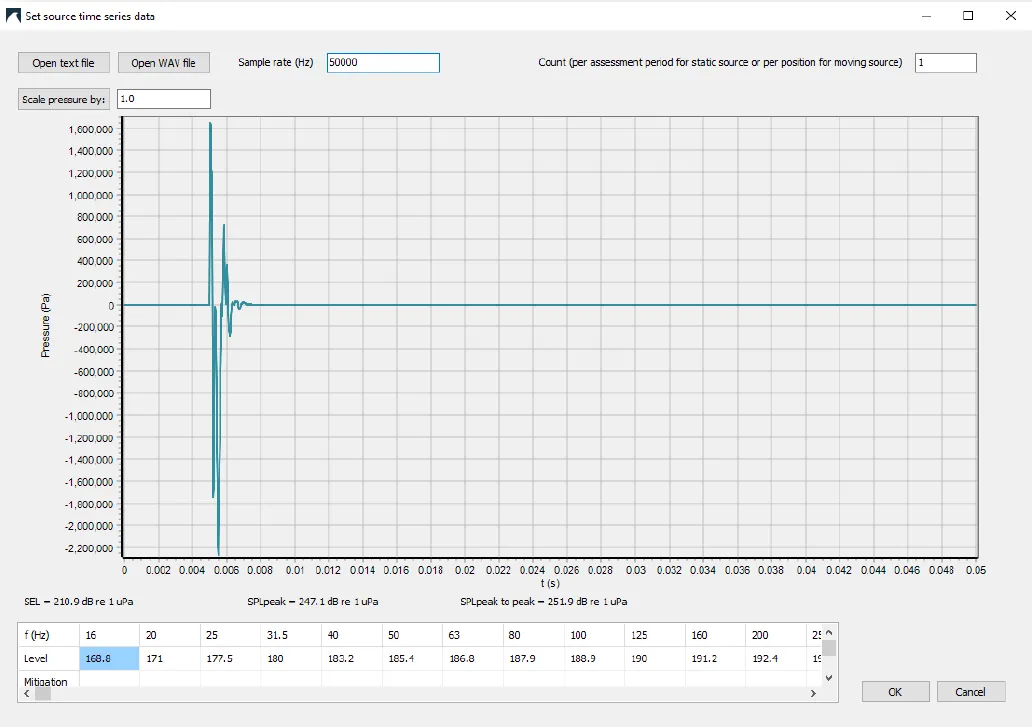This screenshot has height=727, width=1032.
Task: Click the Sample rate (Hz) field
Action: pyautogui.click(x=383, y=63)
